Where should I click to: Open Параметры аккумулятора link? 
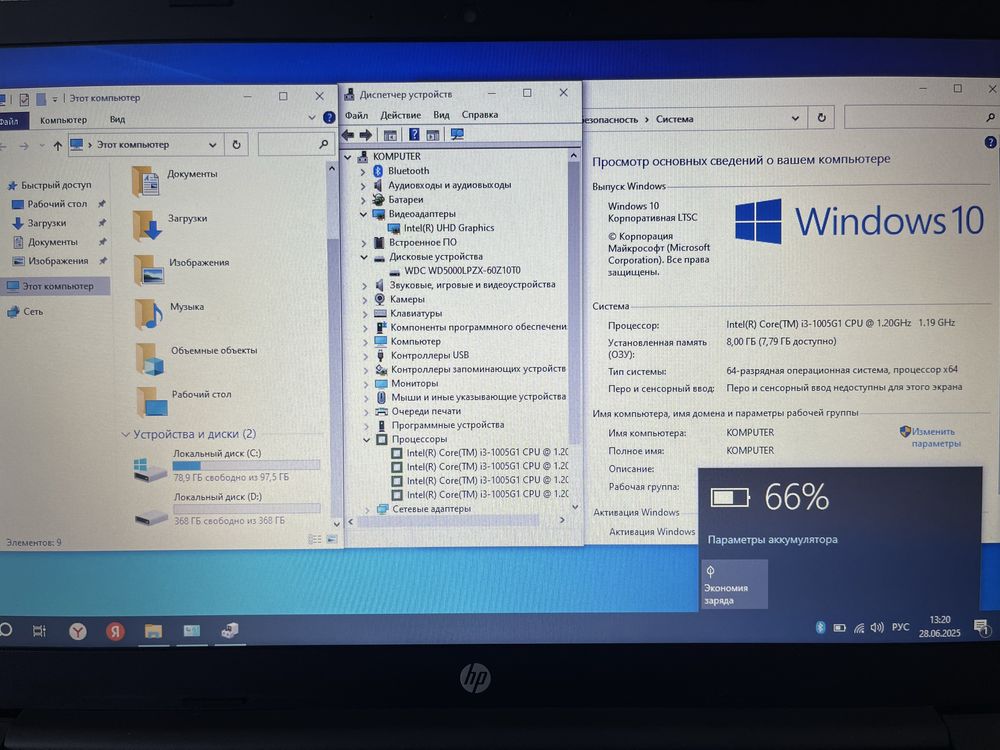tap(772, 540)
